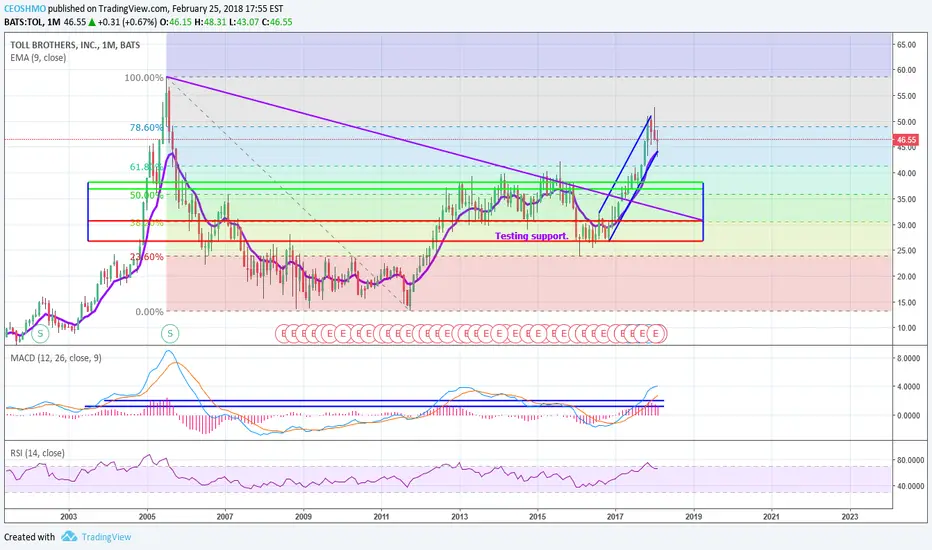Click the 35.00 price axis label
This screenshot has height=550, width=932.
click(906, 199)
